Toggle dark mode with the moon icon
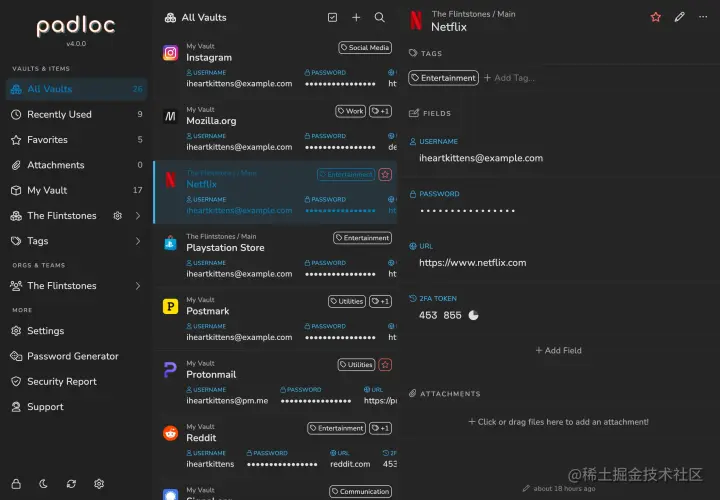Image resolution: width=720 pixels, height=500 pixels. tap(44, 483)
